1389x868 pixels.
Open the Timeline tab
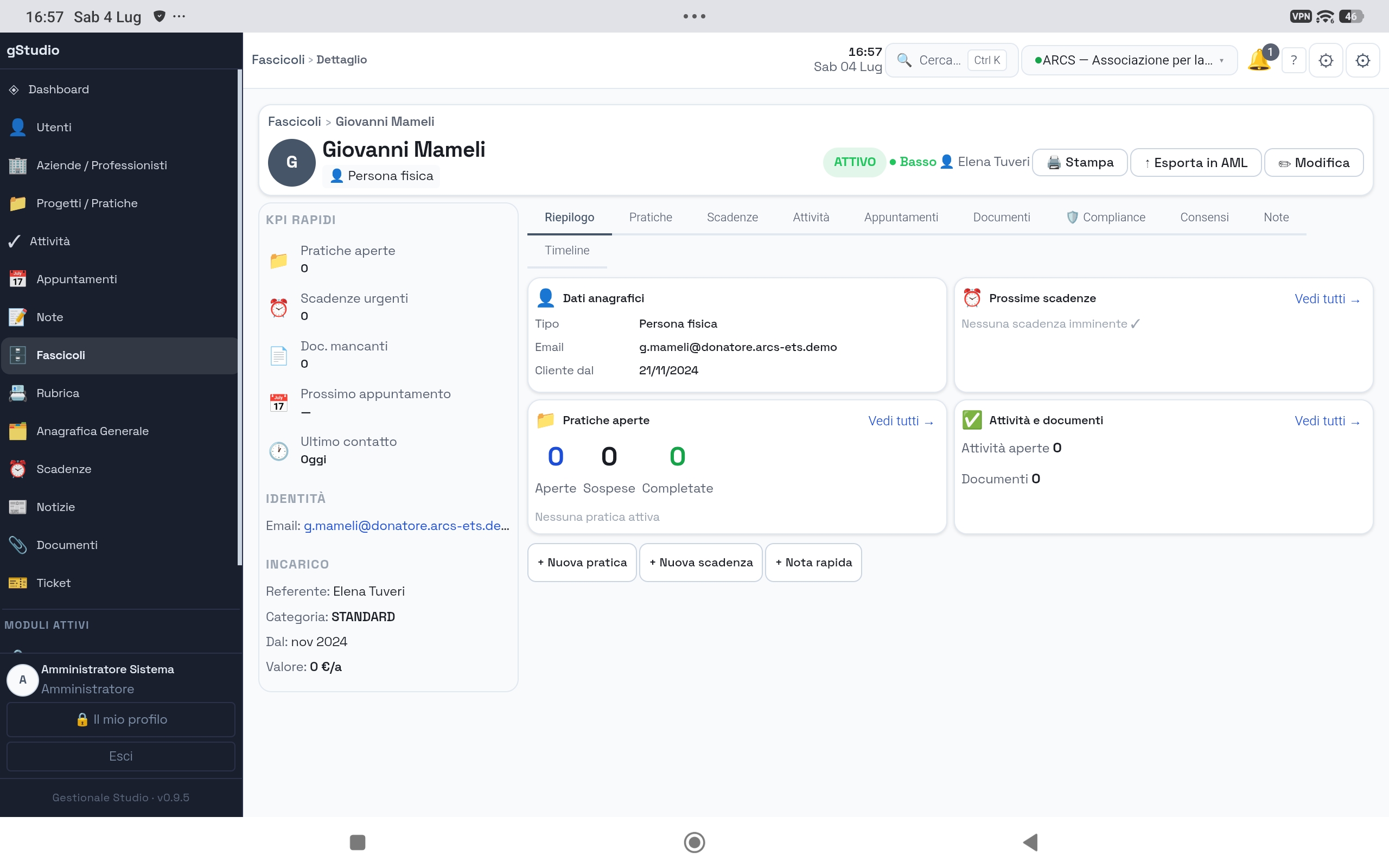click(x=567, y=251)
